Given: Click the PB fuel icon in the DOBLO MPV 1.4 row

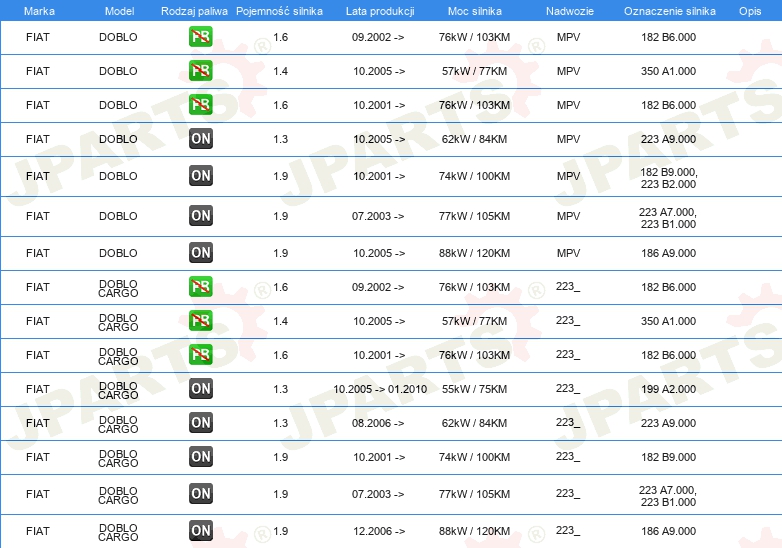Looking at the screenshot, I should click(200, 71).
